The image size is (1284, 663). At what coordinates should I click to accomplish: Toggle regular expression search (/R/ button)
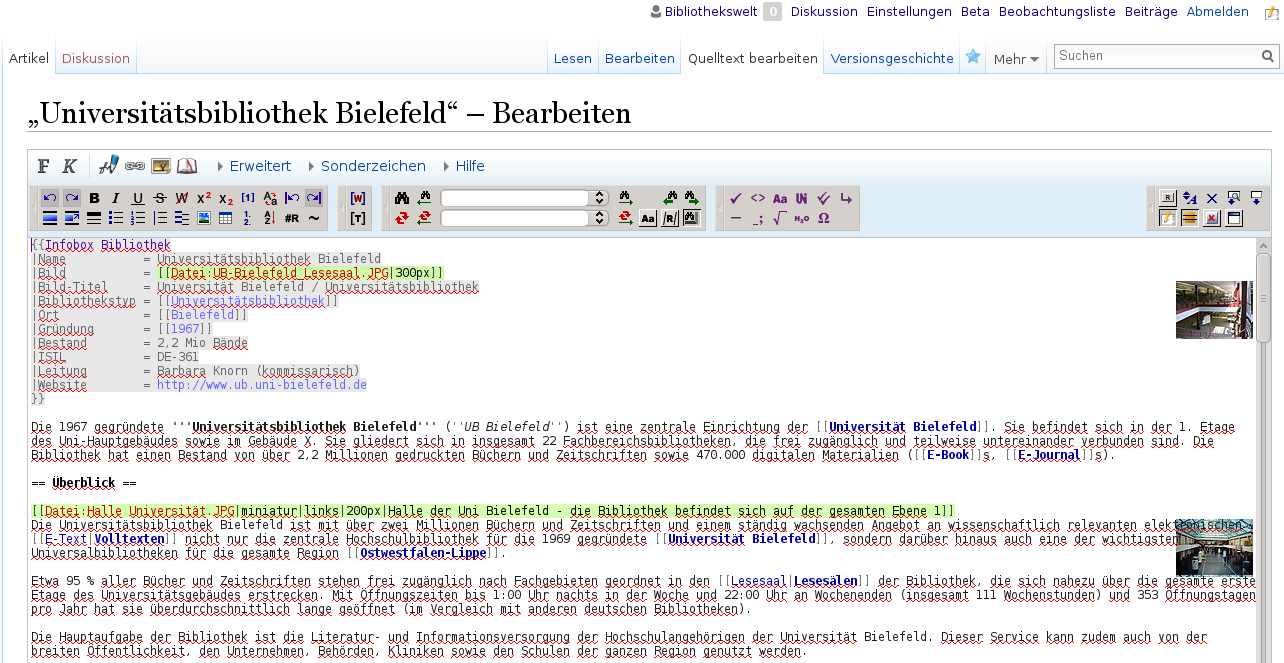(x=670, y=218)
